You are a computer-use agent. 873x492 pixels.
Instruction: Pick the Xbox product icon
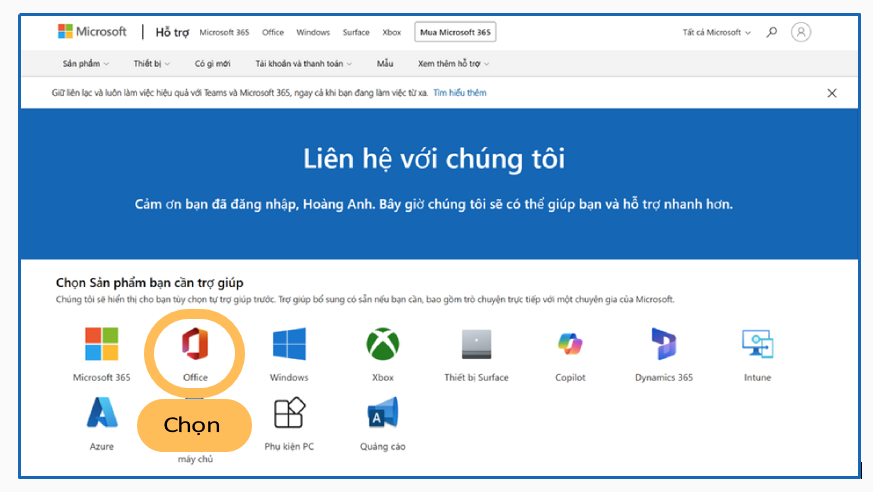coord(382,344)
